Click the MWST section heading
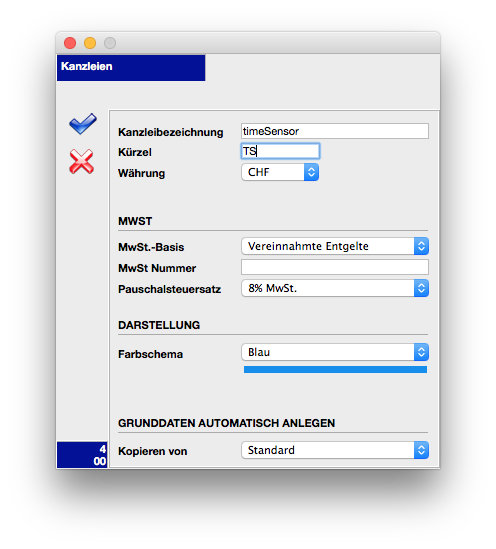The height and width of the screenshot is (549, 496). pos(135,221)
